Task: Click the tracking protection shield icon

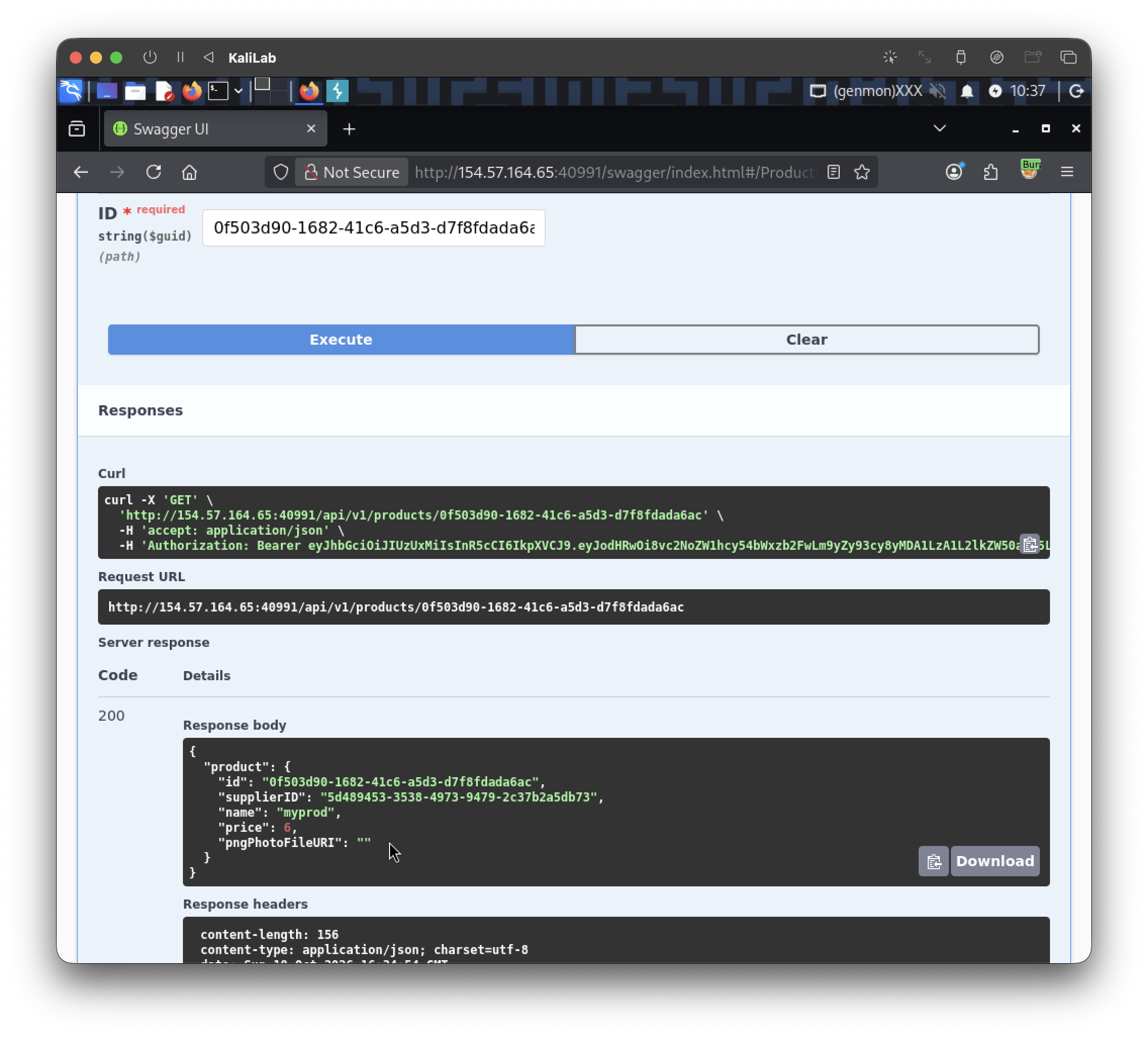Action: (x=281, y=172)
